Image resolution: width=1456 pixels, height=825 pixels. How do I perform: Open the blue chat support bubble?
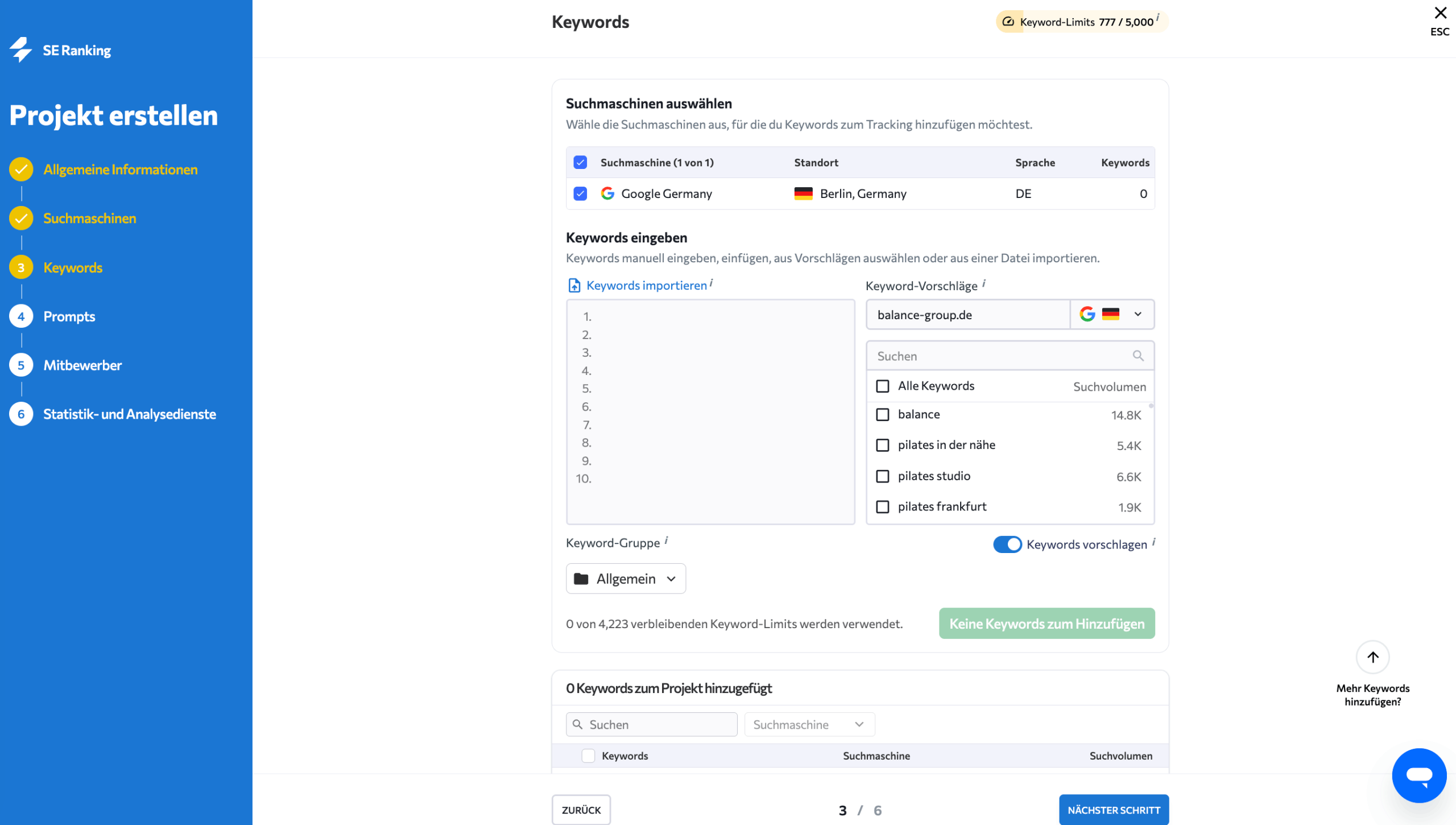pos(1419,775)
